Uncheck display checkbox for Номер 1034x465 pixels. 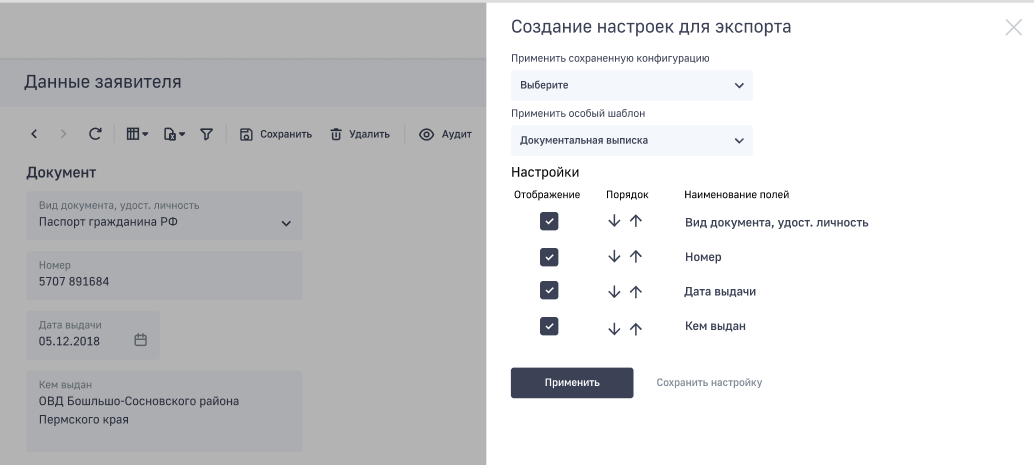click(x=549, y=257)
